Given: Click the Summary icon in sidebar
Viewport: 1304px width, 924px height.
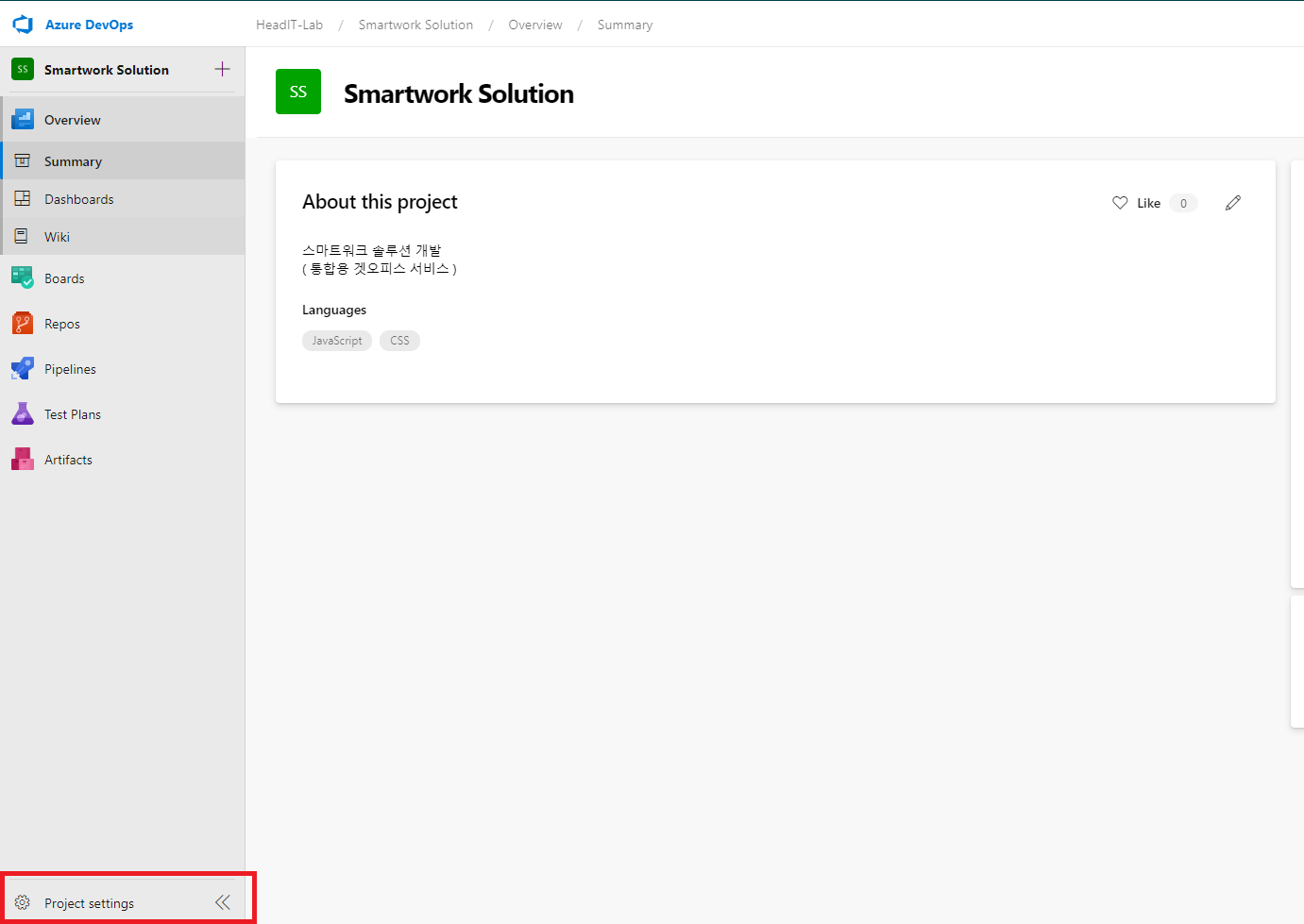Looking at the screenshot, I should click(x=23, y=161).
